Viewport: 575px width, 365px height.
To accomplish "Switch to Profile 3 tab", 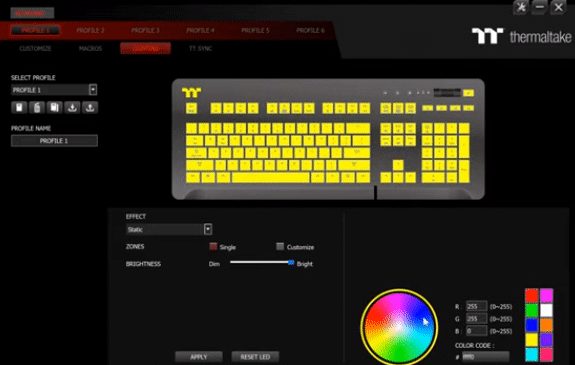I will click(x=145, y=30).
